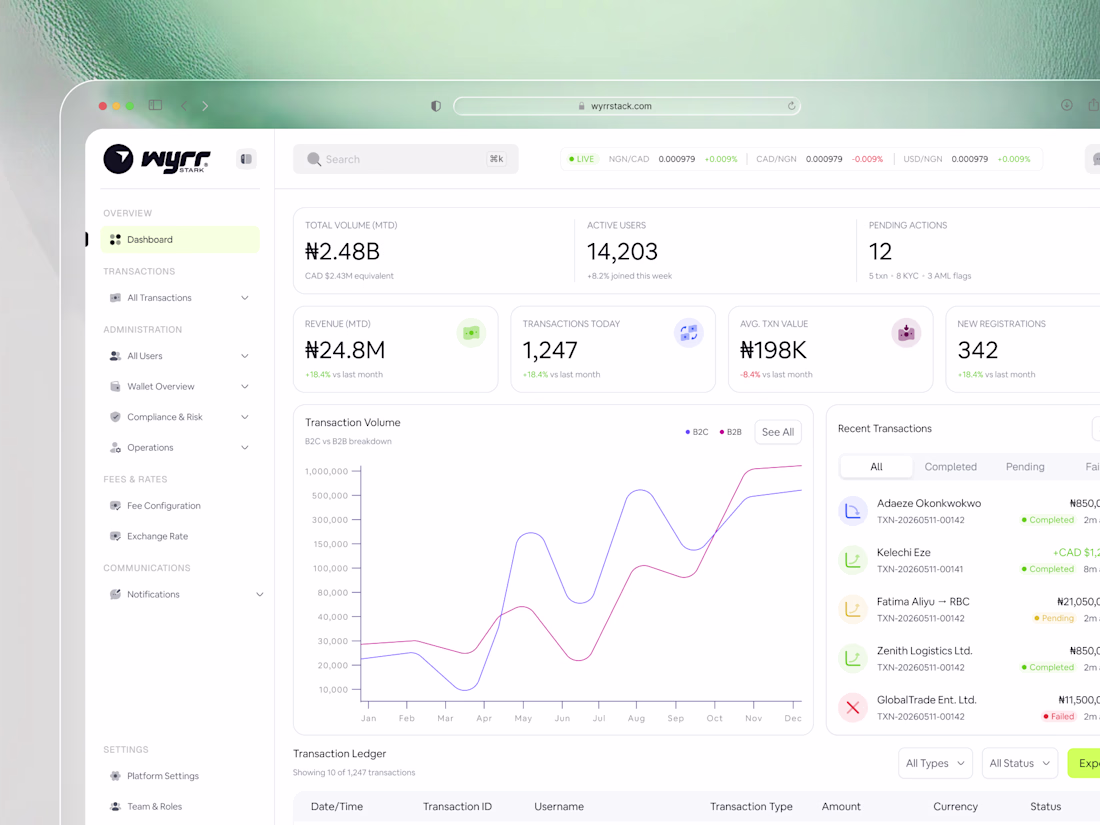This screenshot has width=1100, height=825.
Task: Click the Compliance & Risk shield icon
Action: pyautogui.click(x=115, y=417)
